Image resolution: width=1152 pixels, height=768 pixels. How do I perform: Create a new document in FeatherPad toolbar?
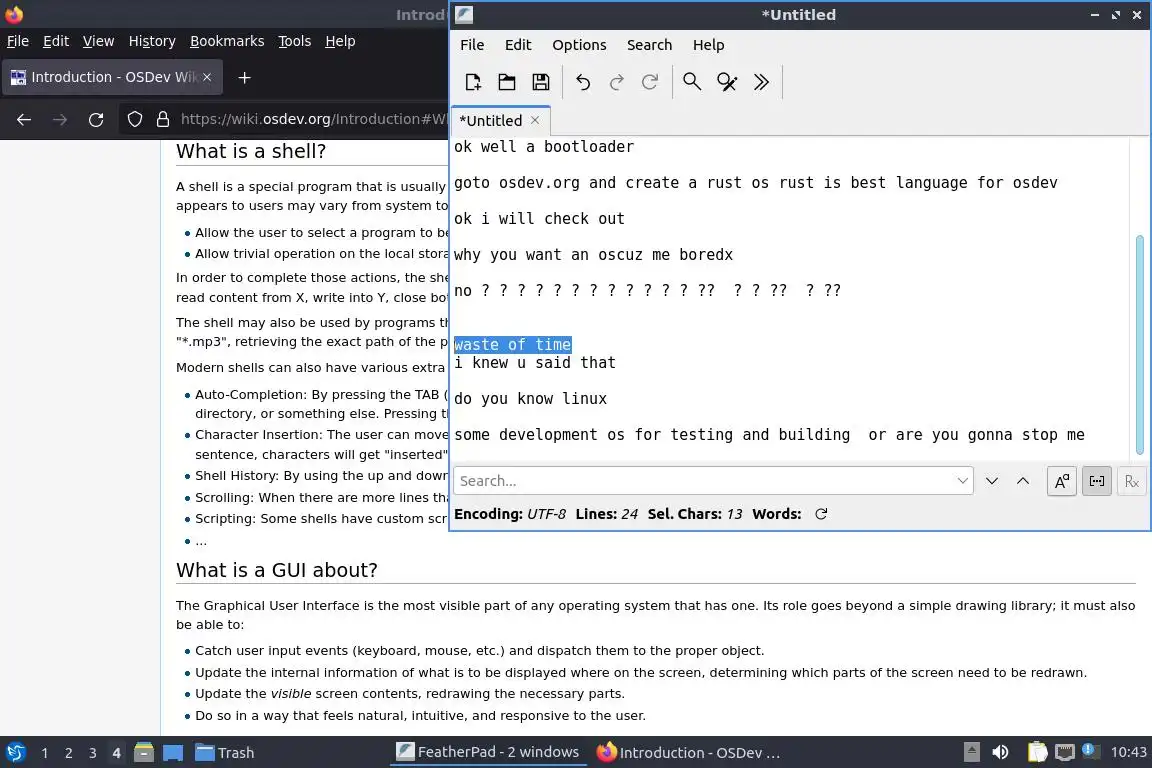pyautogui.click(x=473, y=82)
